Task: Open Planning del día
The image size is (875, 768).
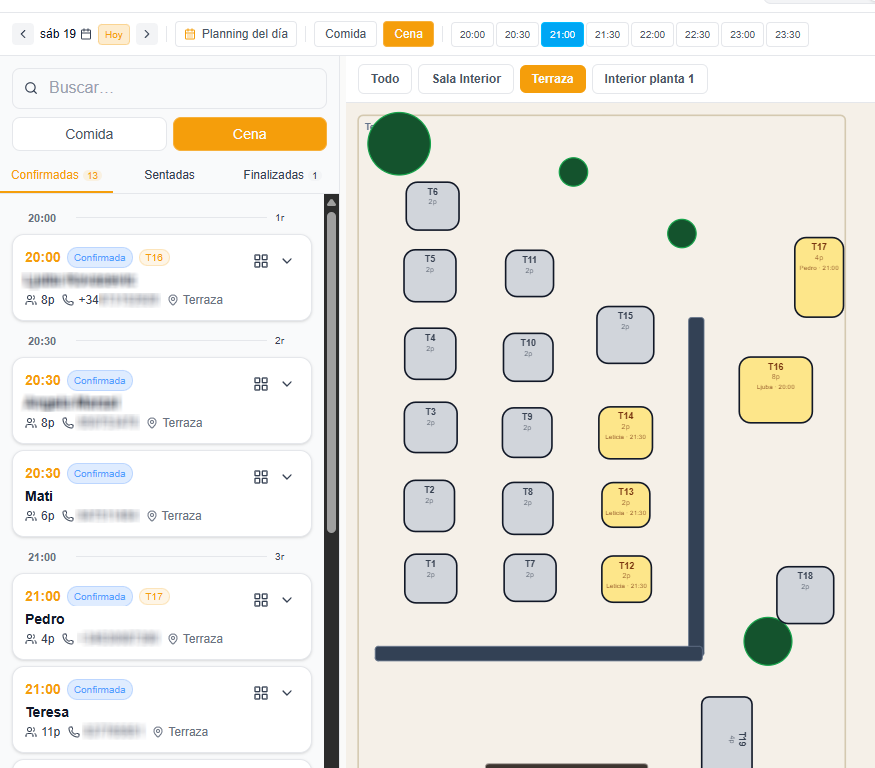Action: pos(236,34)
